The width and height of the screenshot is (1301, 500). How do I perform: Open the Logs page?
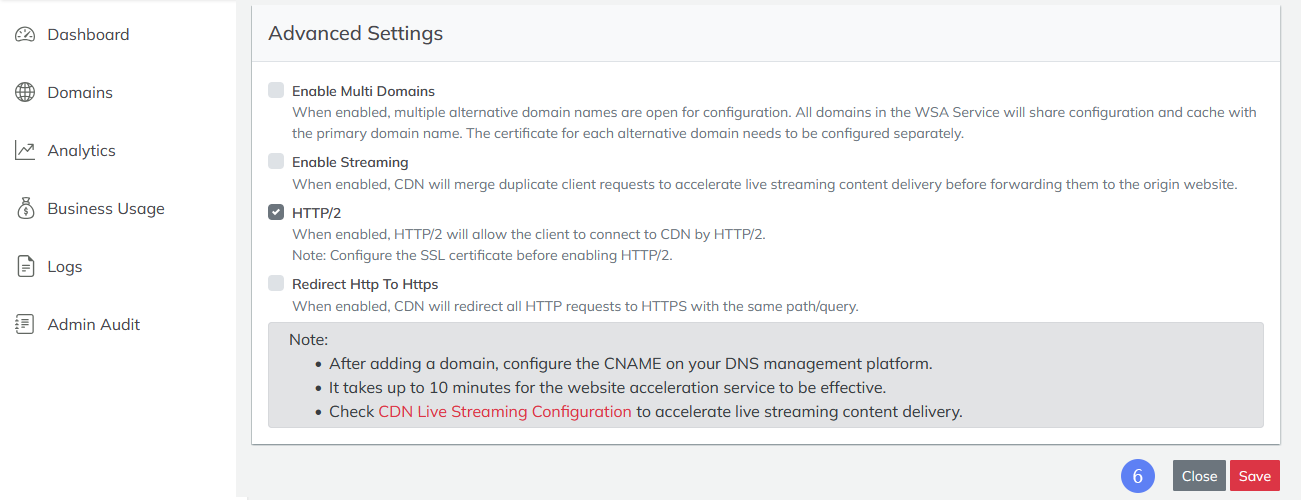pos(65,267)
